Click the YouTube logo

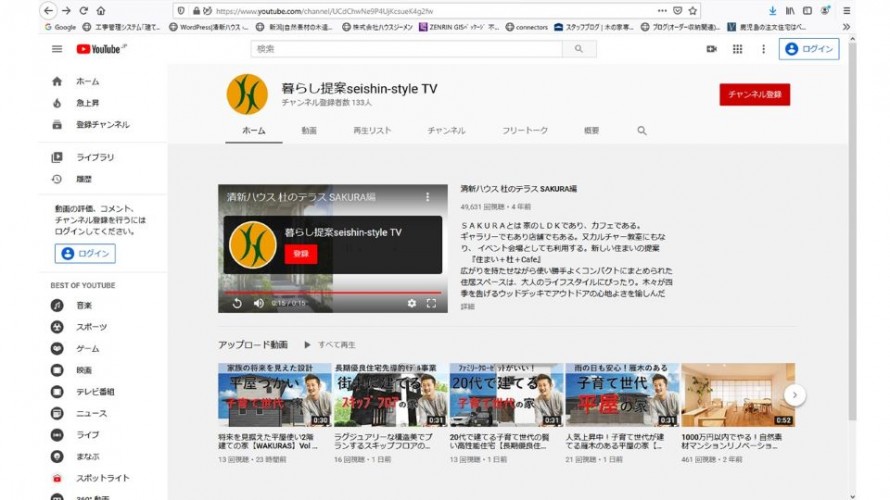click(101, 49)
